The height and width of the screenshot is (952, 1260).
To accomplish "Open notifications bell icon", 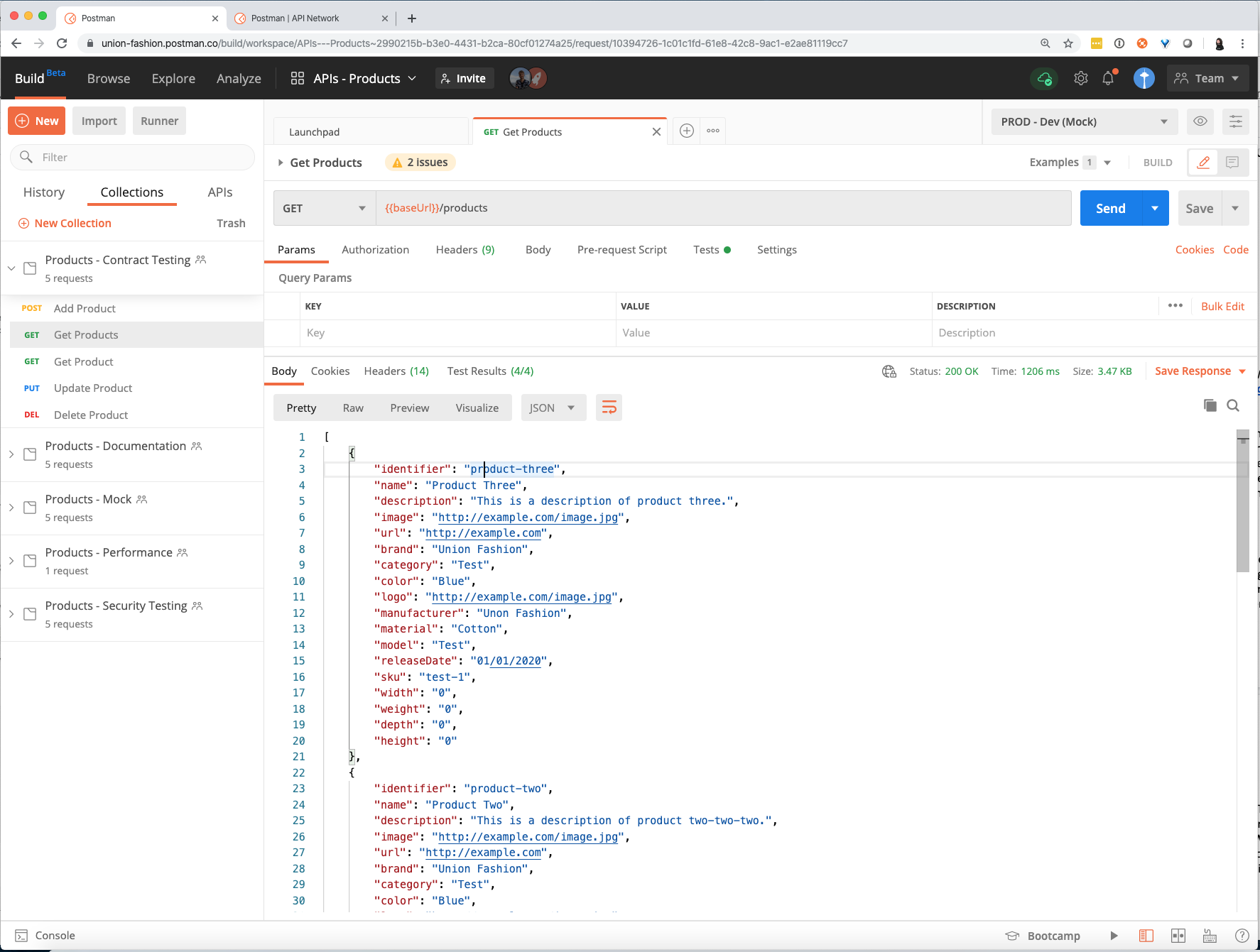I will [1108, 78].
